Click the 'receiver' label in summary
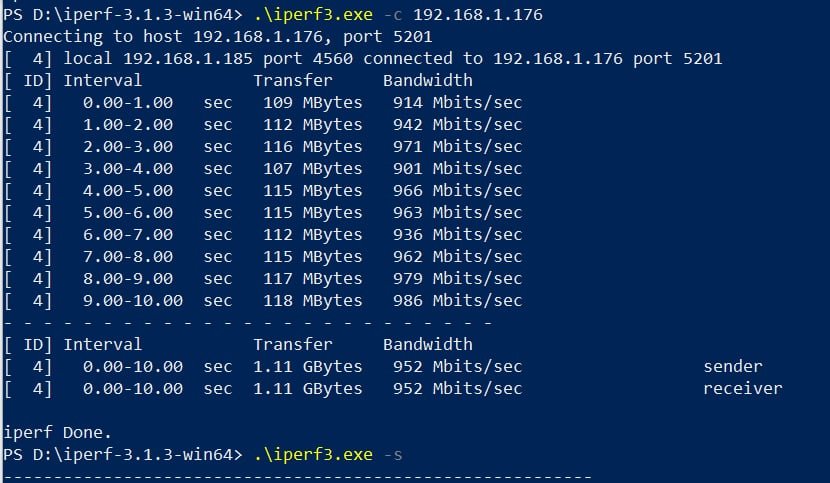 coord(742,388)
